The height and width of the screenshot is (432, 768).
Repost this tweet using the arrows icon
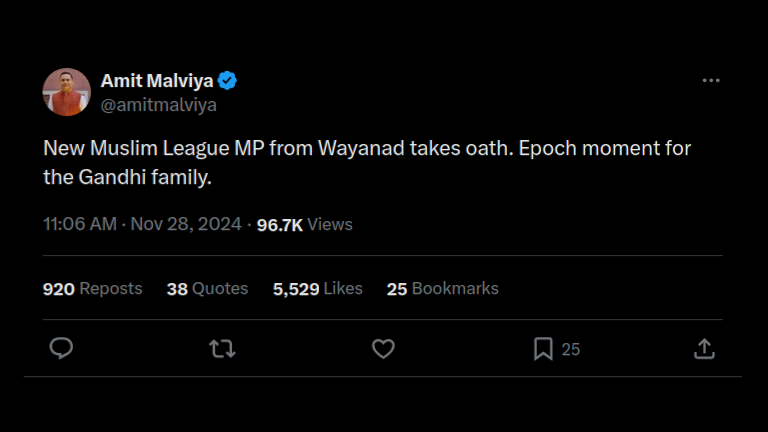tap(222, 348)
